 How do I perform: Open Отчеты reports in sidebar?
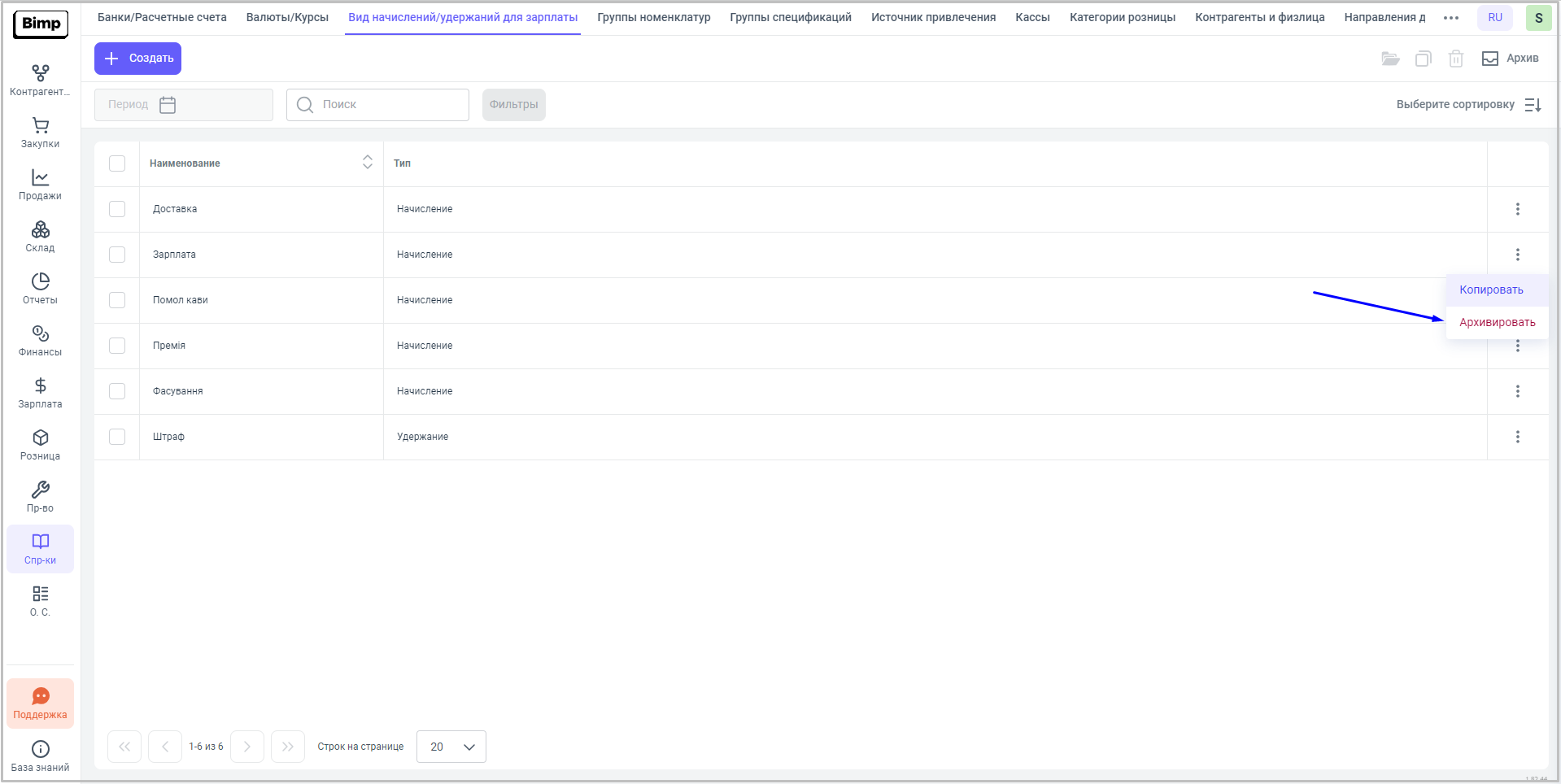tap(40, 289)
